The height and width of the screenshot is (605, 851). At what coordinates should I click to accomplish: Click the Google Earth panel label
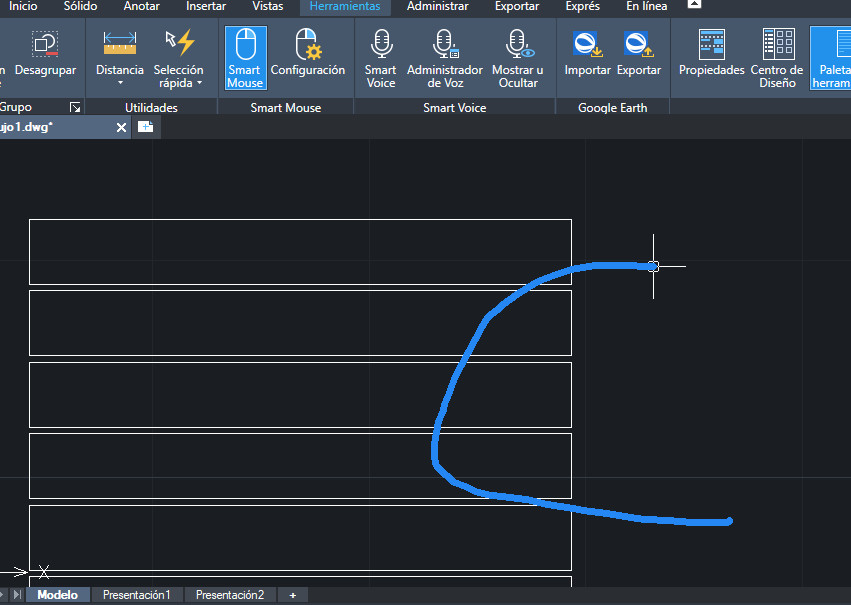[613, 108]
